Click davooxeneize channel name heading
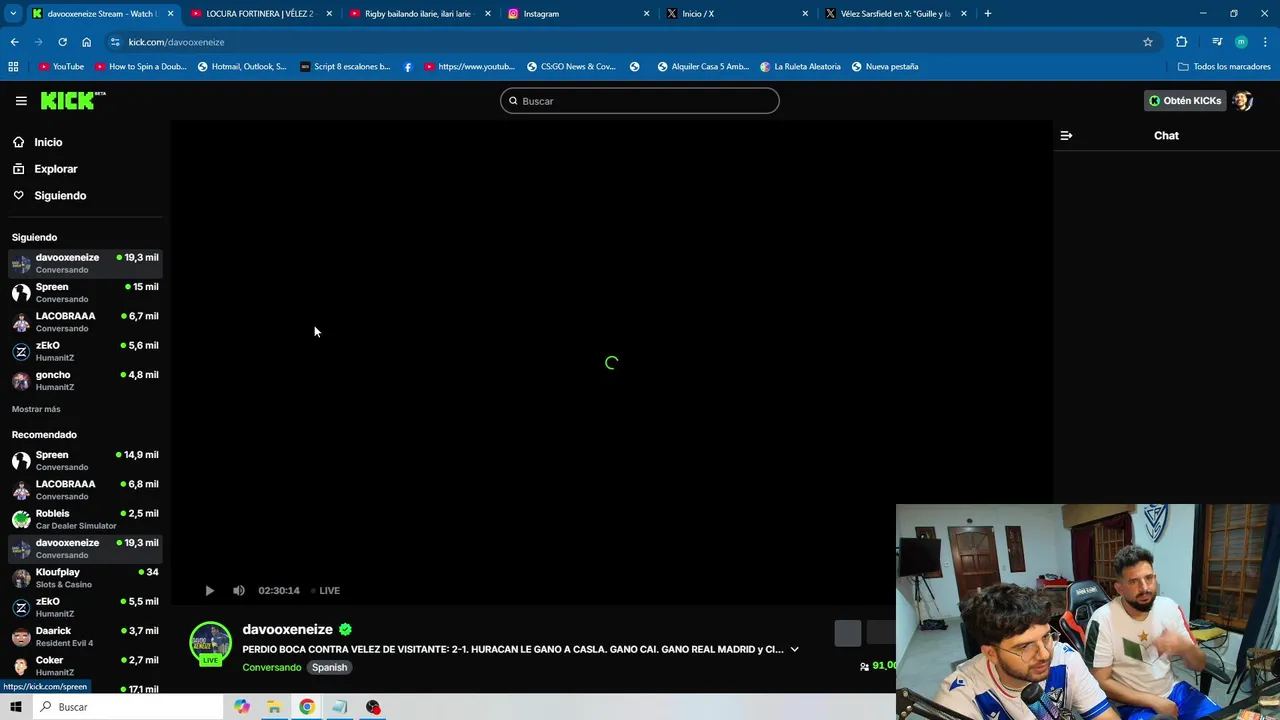The image size is (1280, 720). 287,629
